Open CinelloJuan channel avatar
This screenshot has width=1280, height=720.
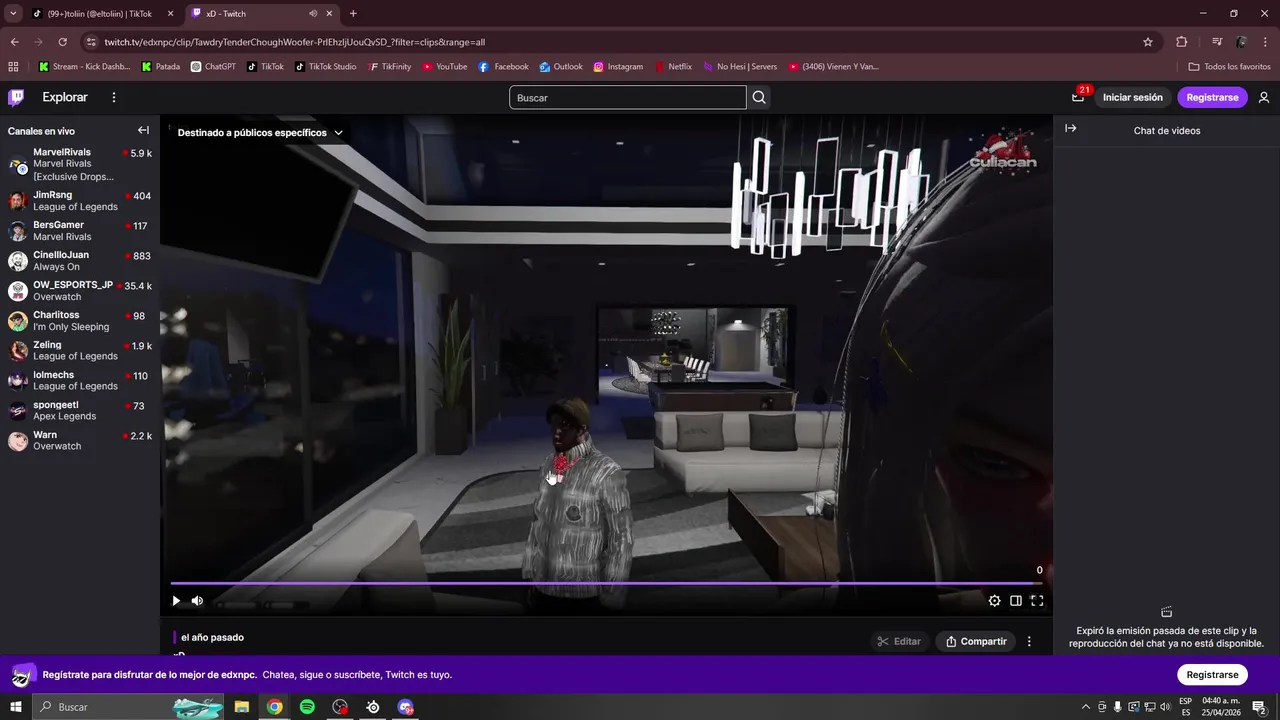click(18, 261)
